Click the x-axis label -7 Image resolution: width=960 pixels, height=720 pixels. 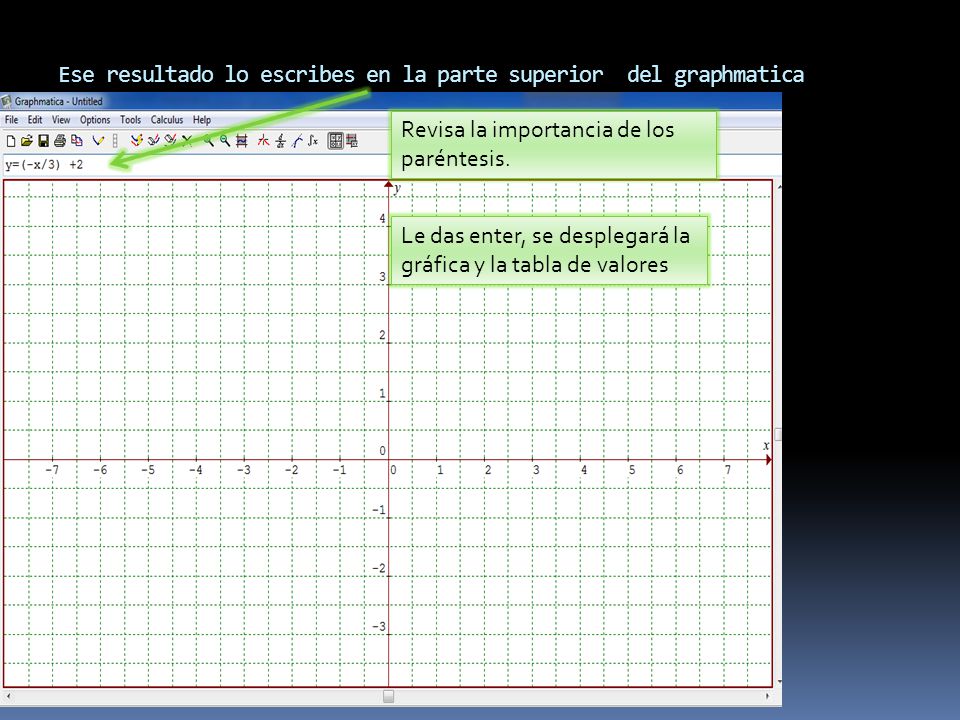(52, 470)
